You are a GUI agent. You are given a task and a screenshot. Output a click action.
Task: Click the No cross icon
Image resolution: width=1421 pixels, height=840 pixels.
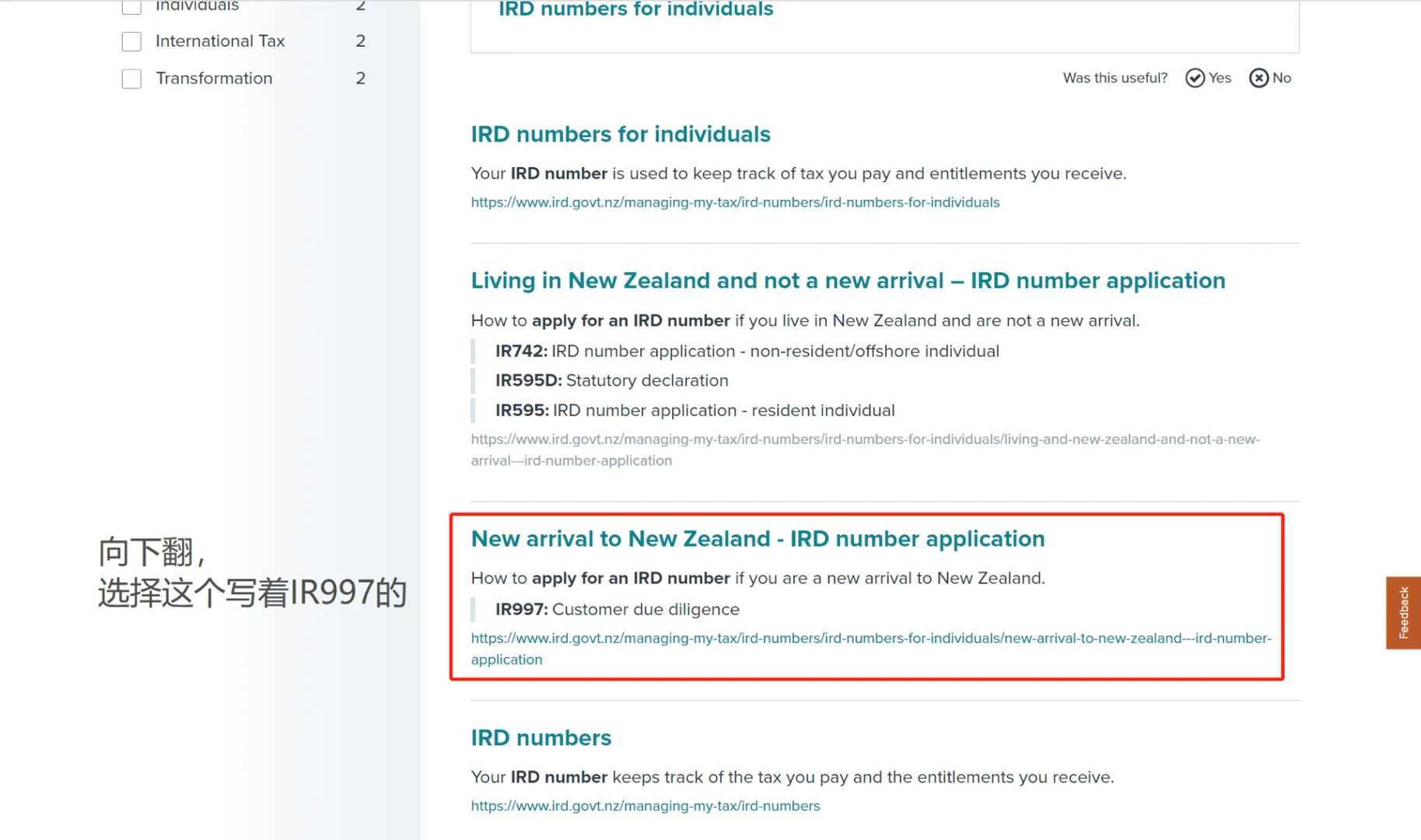click(1258, 78)
